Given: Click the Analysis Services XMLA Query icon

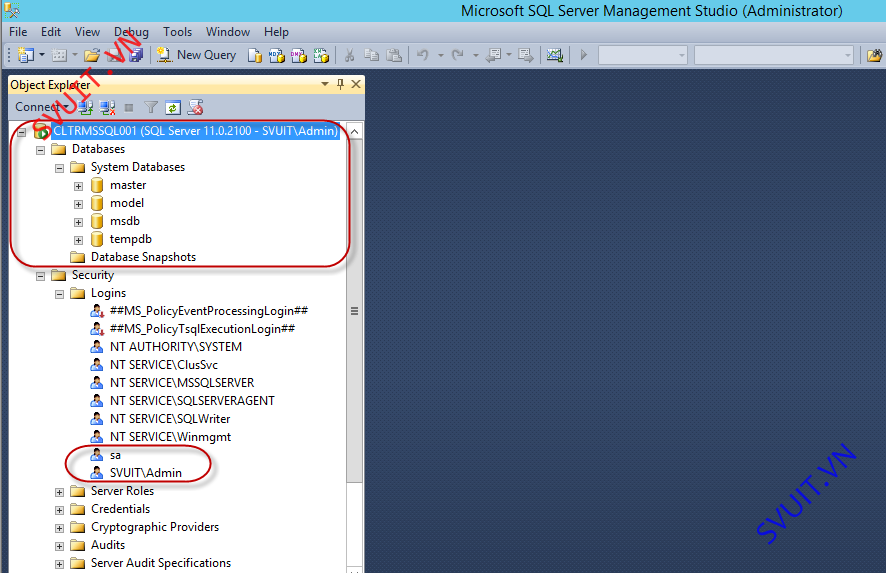Looking at the screenshot, I should [321, 55].
